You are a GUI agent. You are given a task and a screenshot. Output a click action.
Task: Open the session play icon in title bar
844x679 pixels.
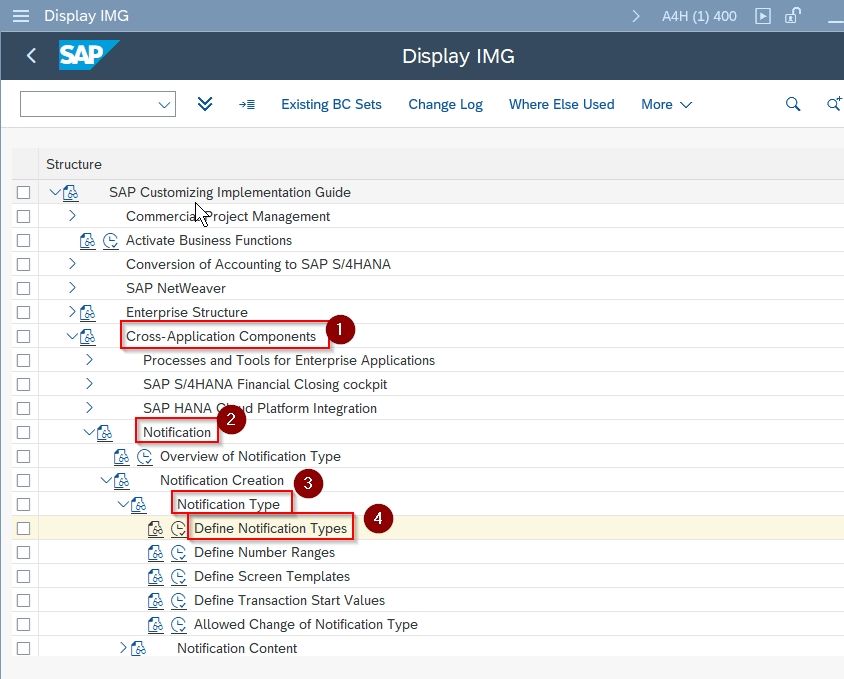762,16
